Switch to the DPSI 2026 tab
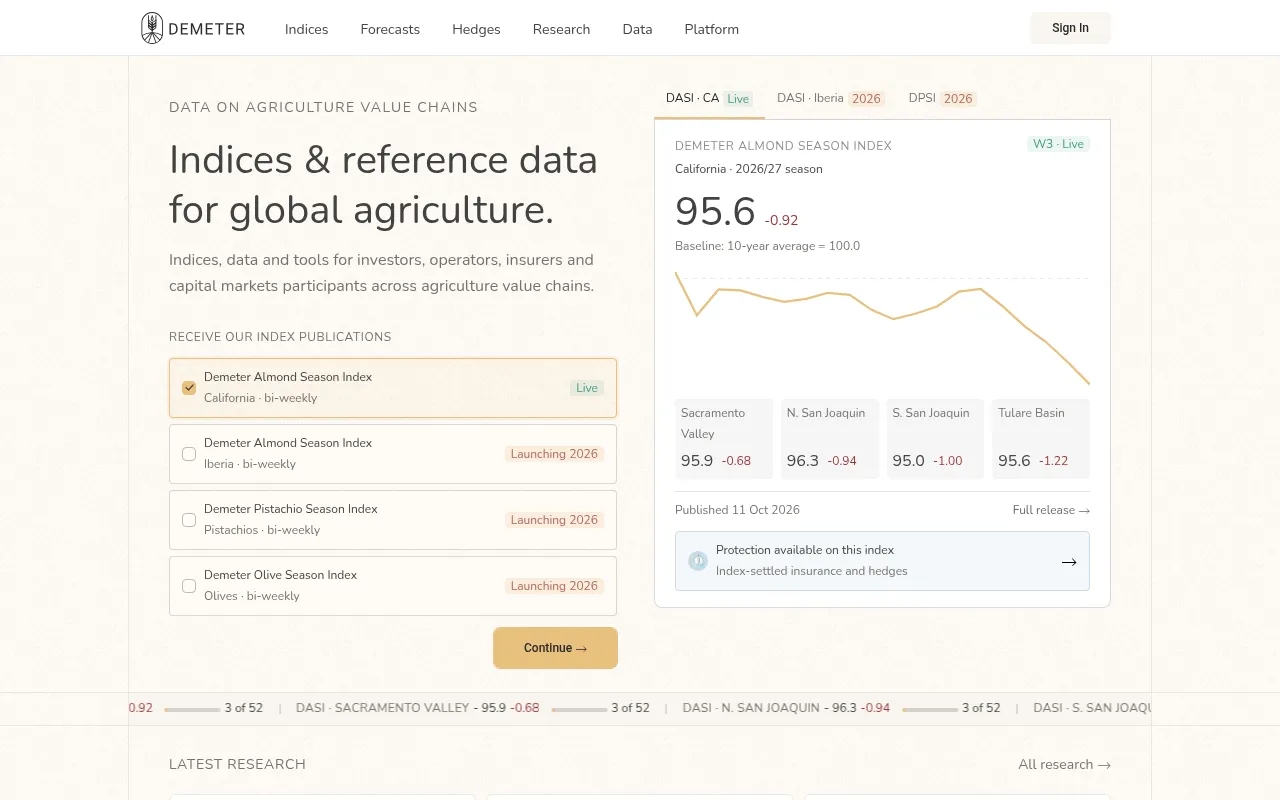The width and height of the screenshot is (1280, 800). point(942,98)
